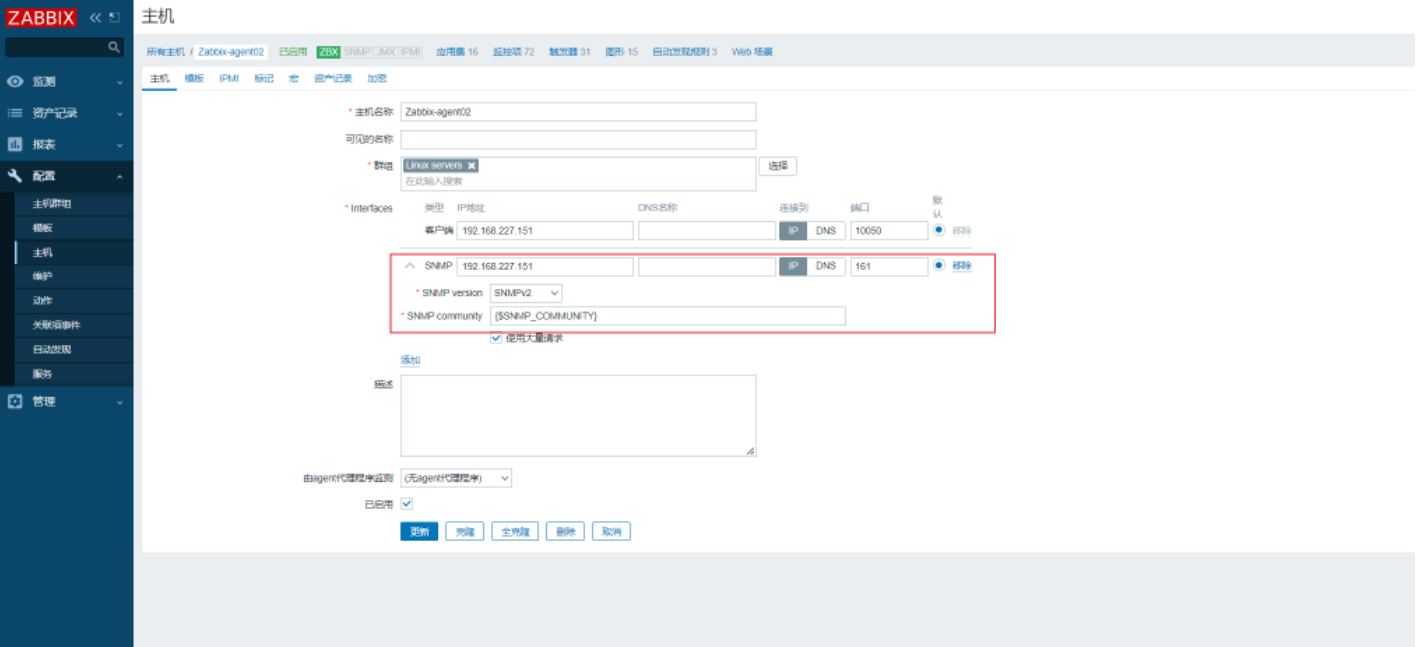Open the agent proxy dropdown (无agent代理程序)

456,478
